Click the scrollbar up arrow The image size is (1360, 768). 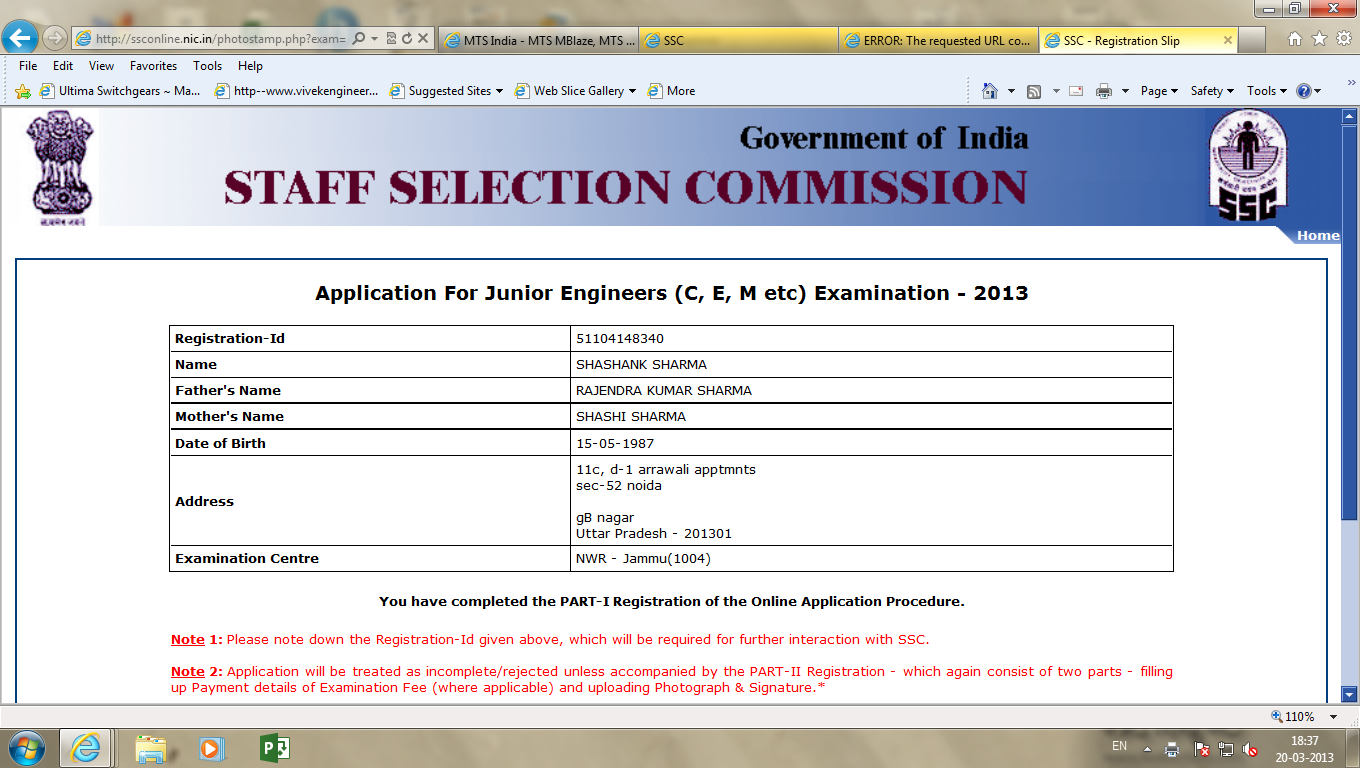pos(1349,116)
